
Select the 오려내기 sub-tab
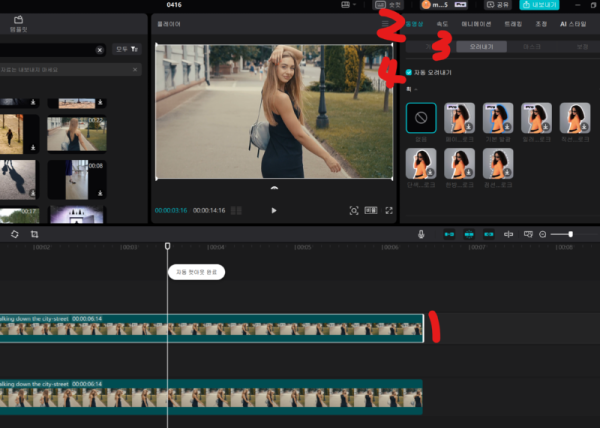[x=479, y=46]
